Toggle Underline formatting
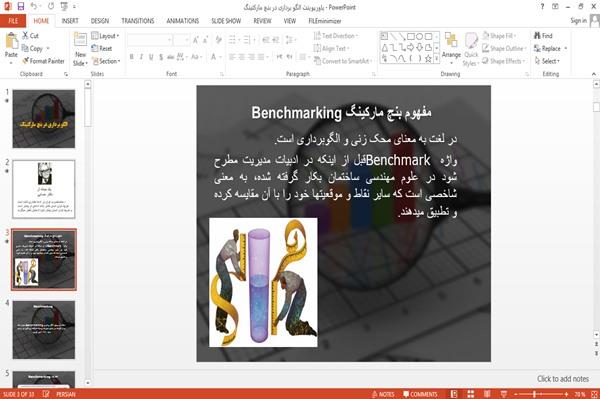 151,57
